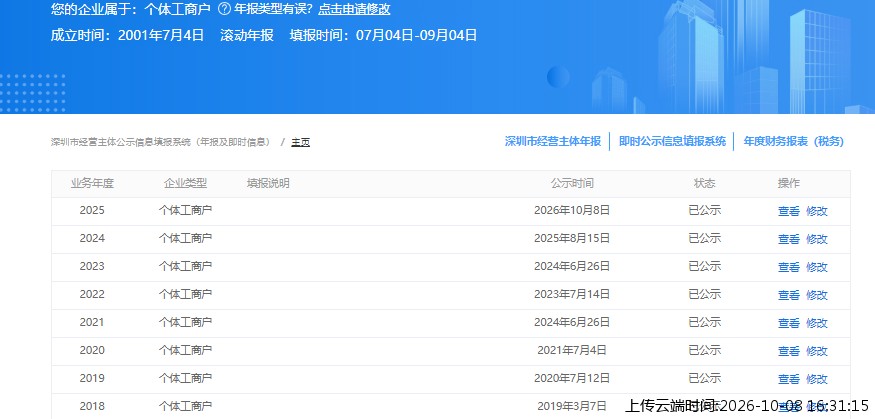The image size is (875, 419).
Task: Click 查看 for the 2023 report
Action: [789, 267]
